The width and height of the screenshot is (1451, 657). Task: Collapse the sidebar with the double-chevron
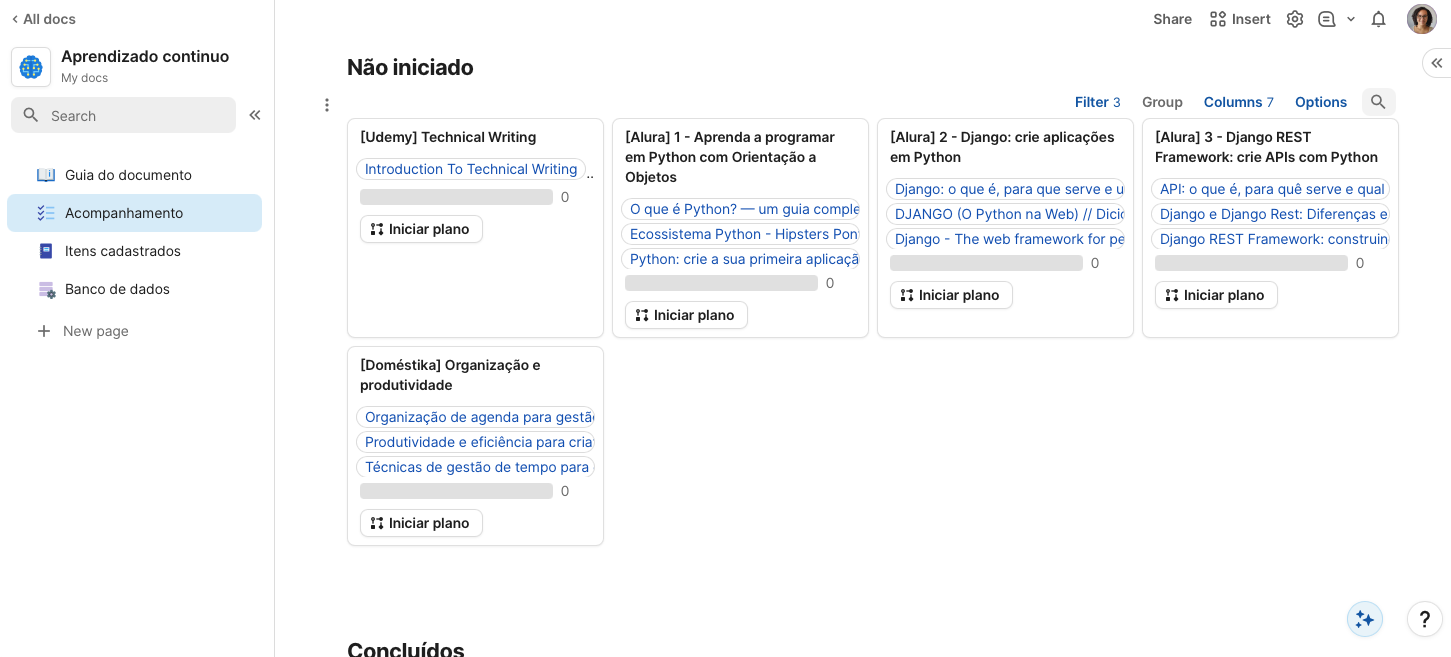(255, 115)
